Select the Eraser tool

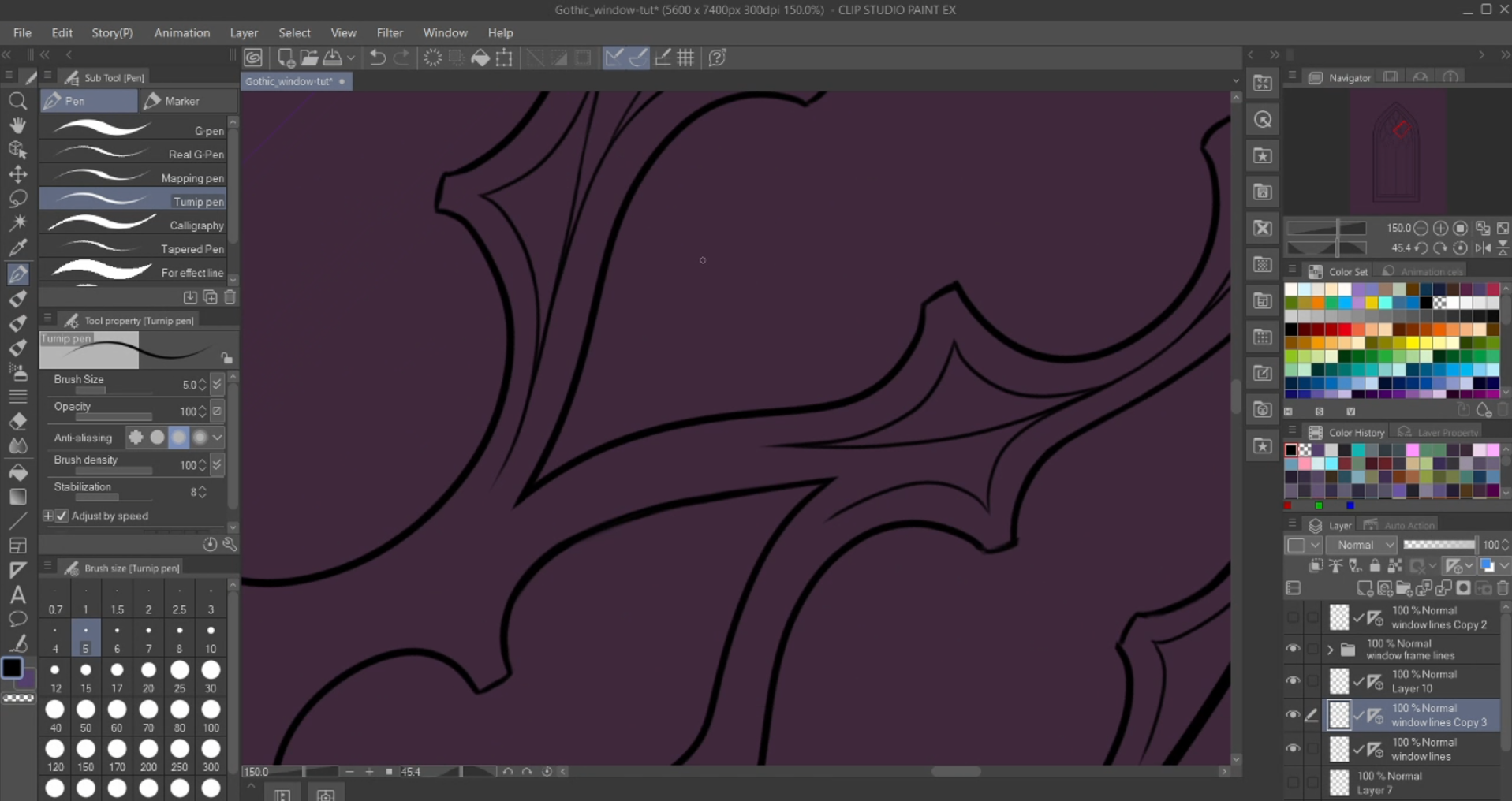tap(18, 421)
